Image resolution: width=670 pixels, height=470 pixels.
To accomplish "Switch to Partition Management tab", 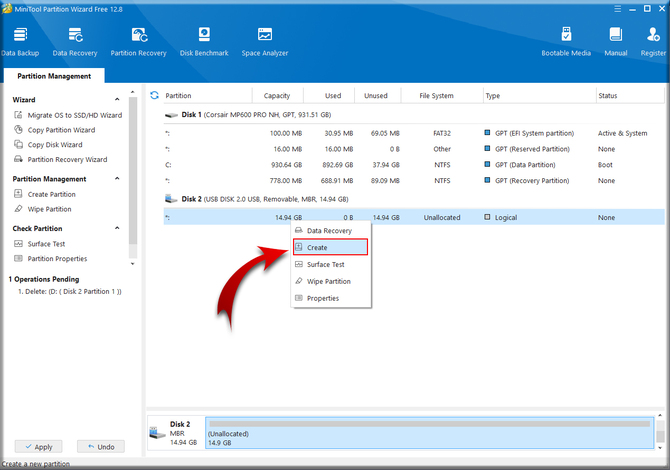I will (x=54, y=76).
